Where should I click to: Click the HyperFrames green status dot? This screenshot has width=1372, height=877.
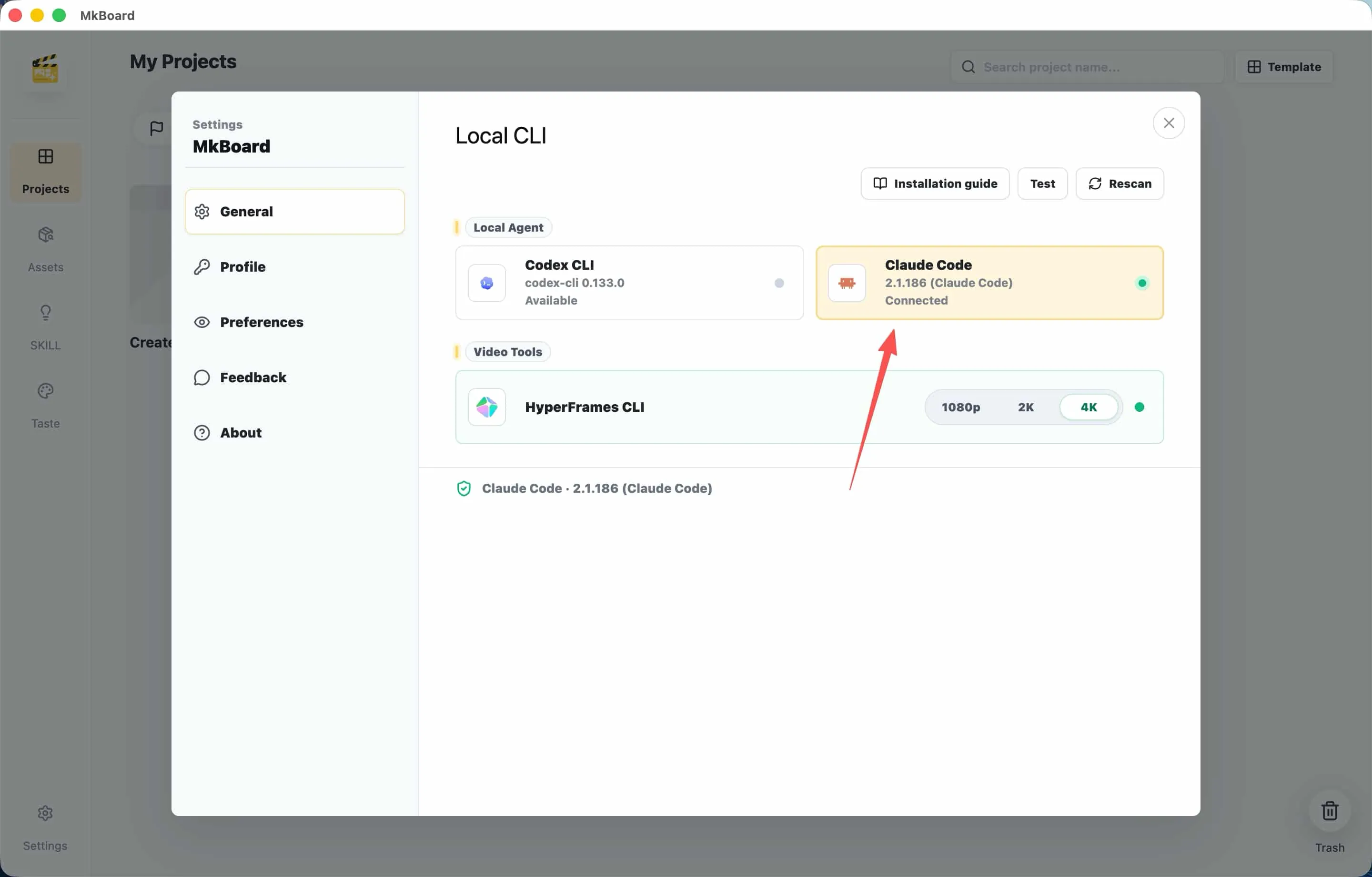(x=1139, y=407)
